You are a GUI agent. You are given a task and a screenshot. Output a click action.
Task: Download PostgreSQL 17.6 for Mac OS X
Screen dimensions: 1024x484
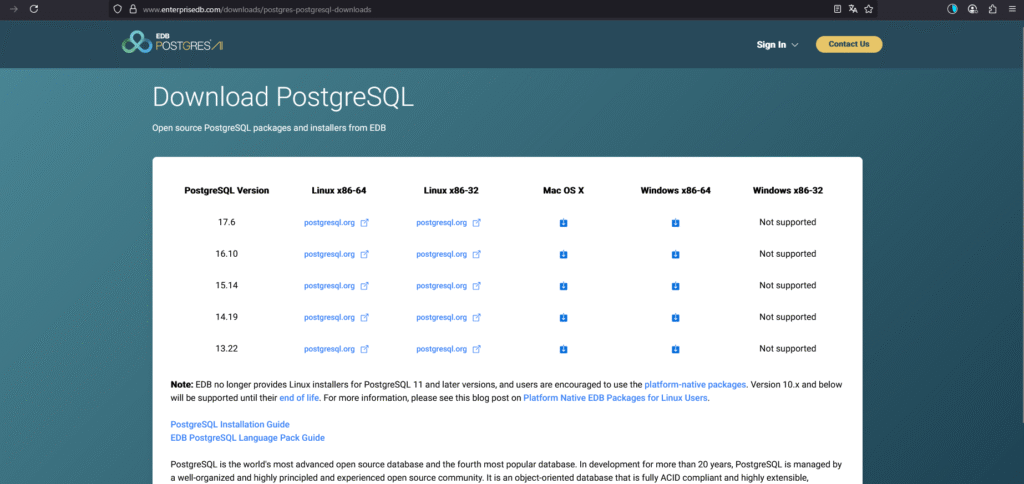point(563,223)
